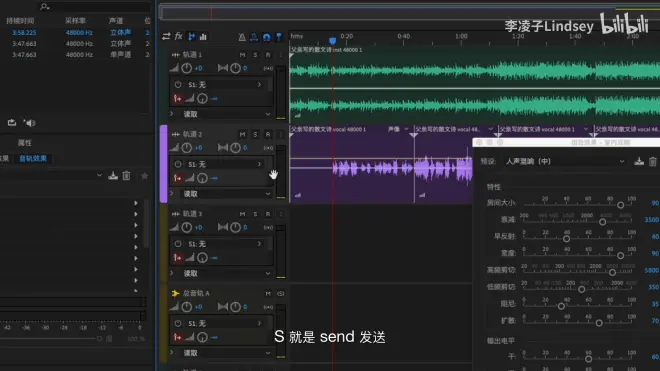Screen dimensions: 660x371
Task: Click 干 output level slider handle
Action: (x=588, y=359)
